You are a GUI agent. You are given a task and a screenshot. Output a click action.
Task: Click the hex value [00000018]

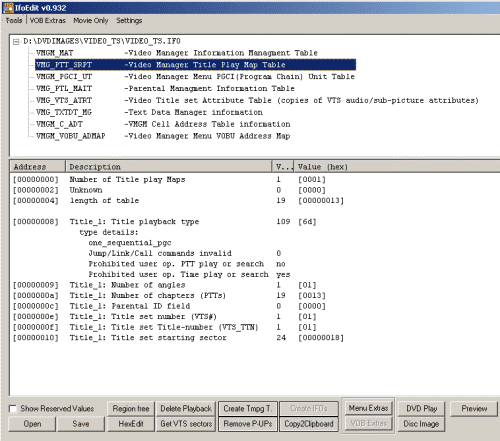[321, 338]
